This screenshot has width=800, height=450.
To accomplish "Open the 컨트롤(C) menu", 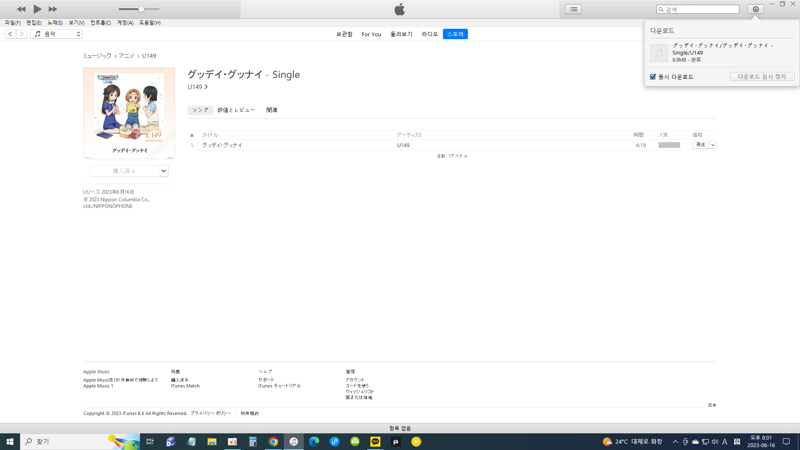I will 101,22.
